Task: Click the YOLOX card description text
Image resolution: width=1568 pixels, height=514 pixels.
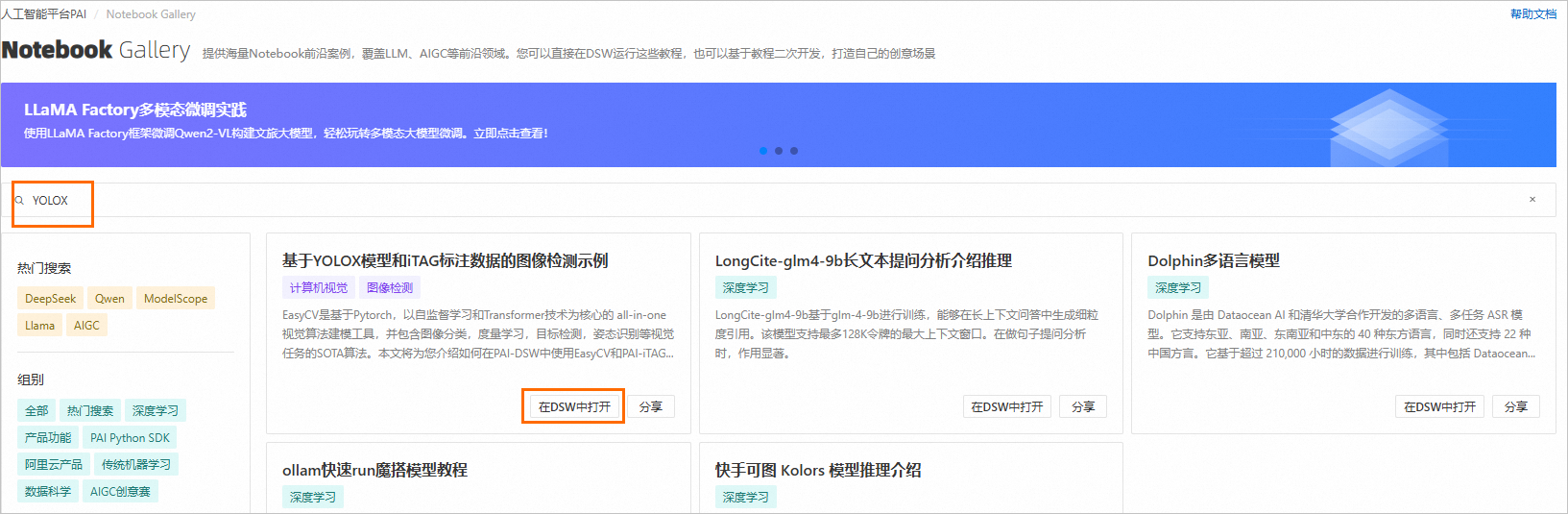Action: tap(478, 334)
